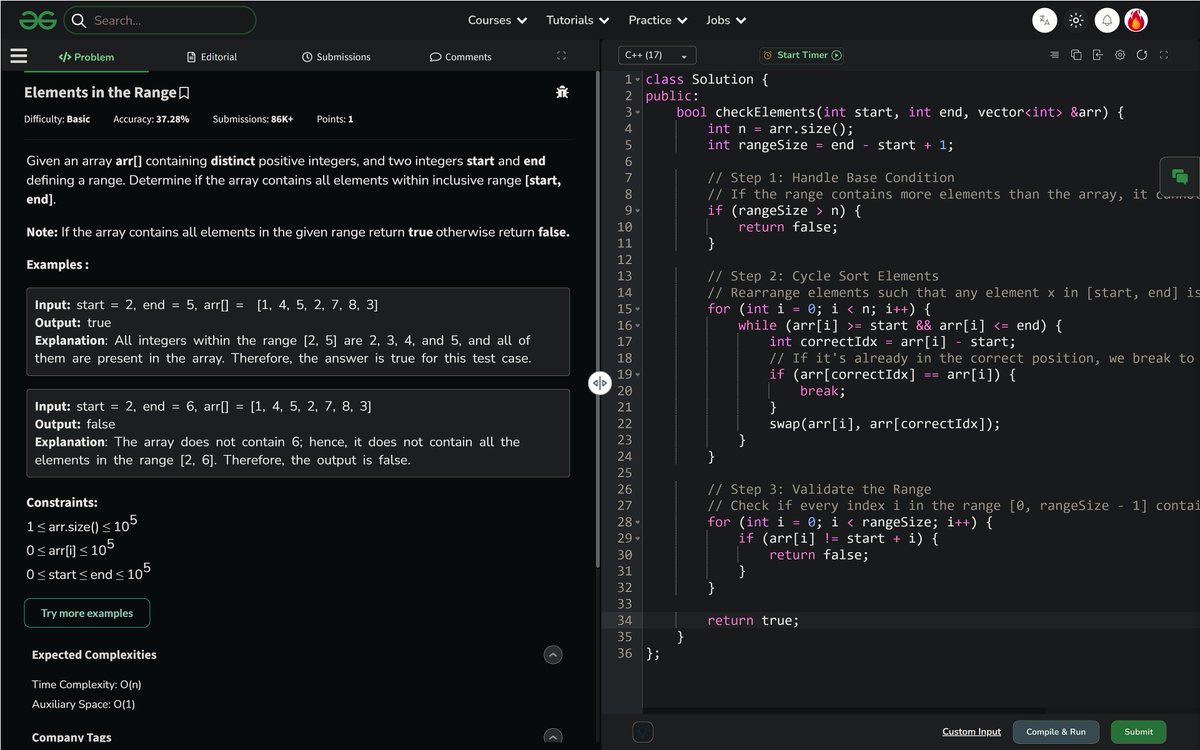Screen dimensions: 1200x750
Task: Open editor settings gear
Action: (1120, 55)
